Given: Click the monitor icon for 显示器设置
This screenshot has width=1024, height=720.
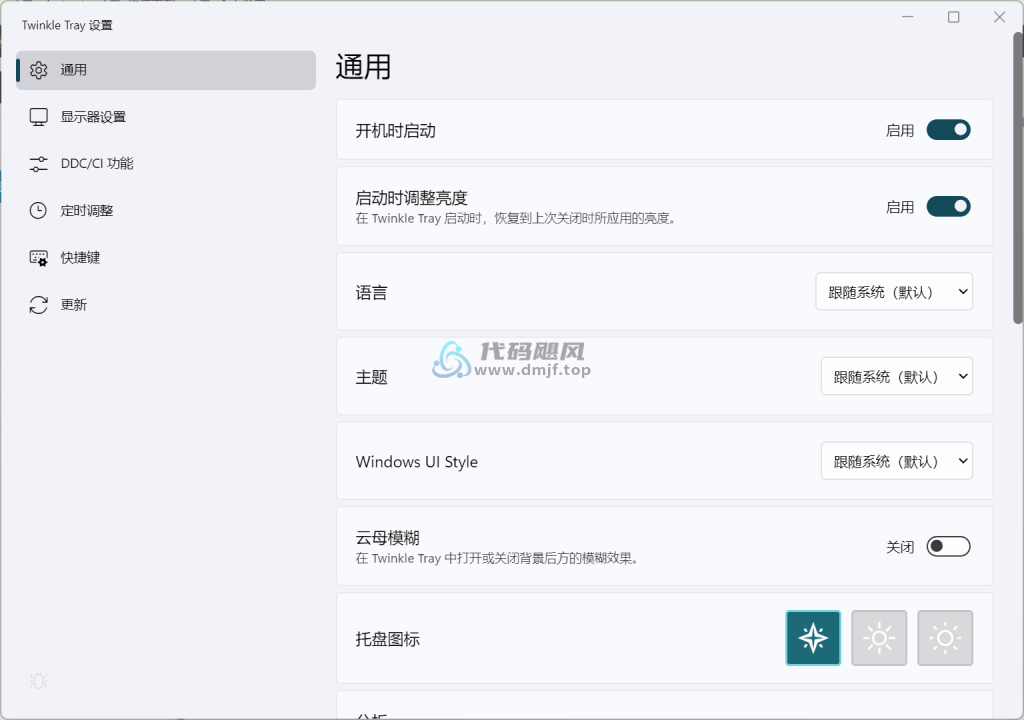Looking at the screenshot, I should (39, 117).
